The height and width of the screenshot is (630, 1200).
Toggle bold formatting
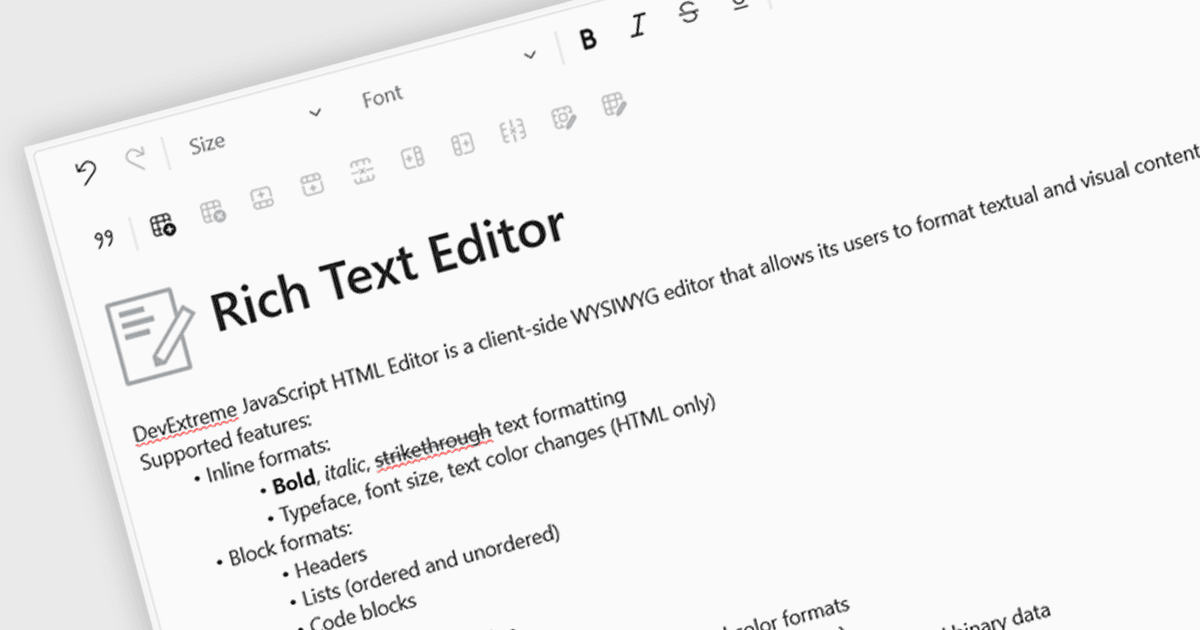pos(588,40)
